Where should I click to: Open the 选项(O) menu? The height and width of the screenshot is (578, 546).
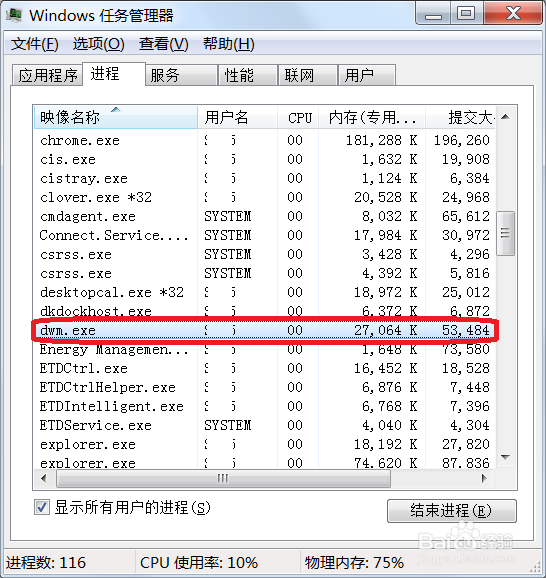coord(98,44)
